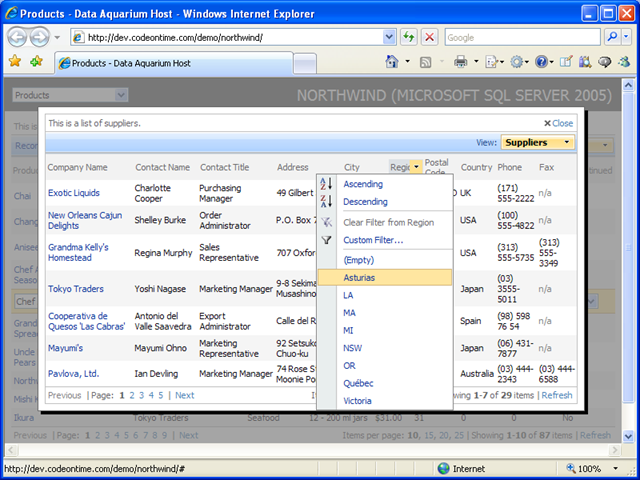Screen dimensions: 640x480
Task: Click the sort ascending A-Z icon
Action: [x=326, y=184]
